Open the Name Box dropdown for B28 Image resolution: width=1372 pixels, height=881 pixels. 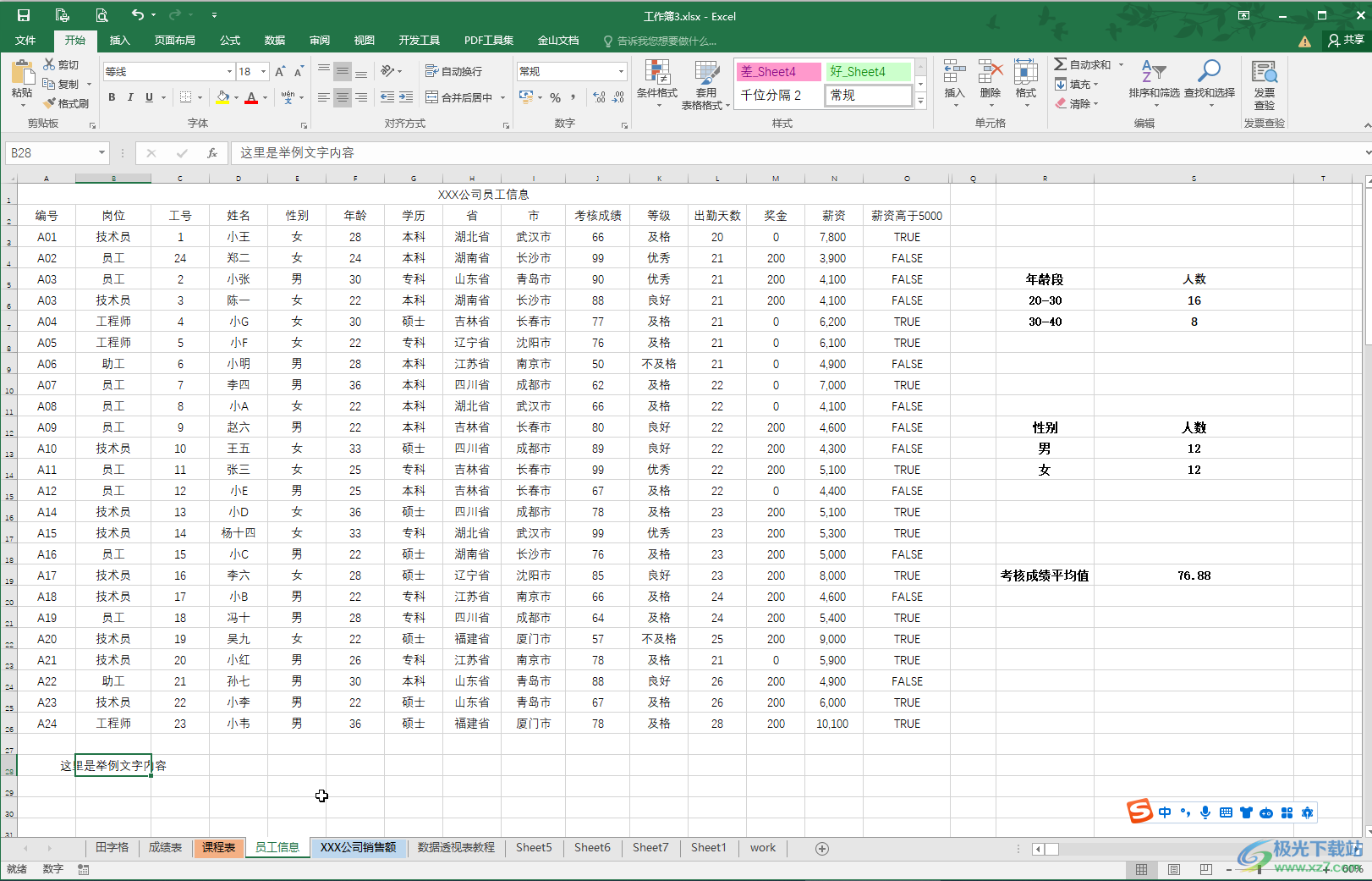pyautogui.click(x=102, y=153)
